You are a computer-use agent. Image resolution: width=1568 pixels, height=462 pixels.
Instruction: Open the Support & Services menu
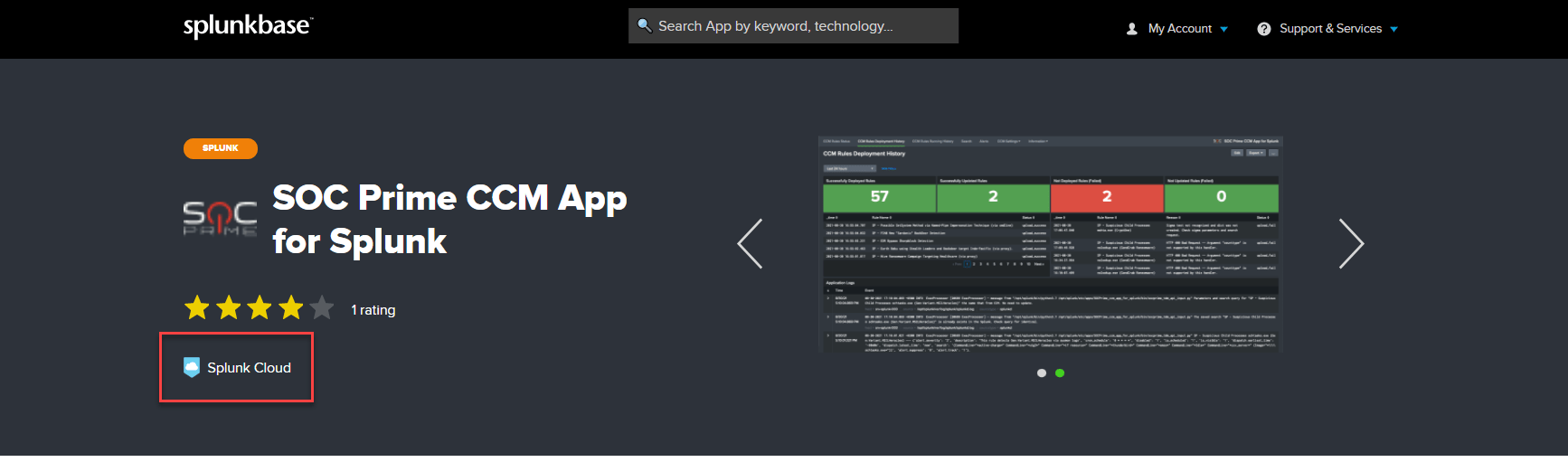(1330, 29)
